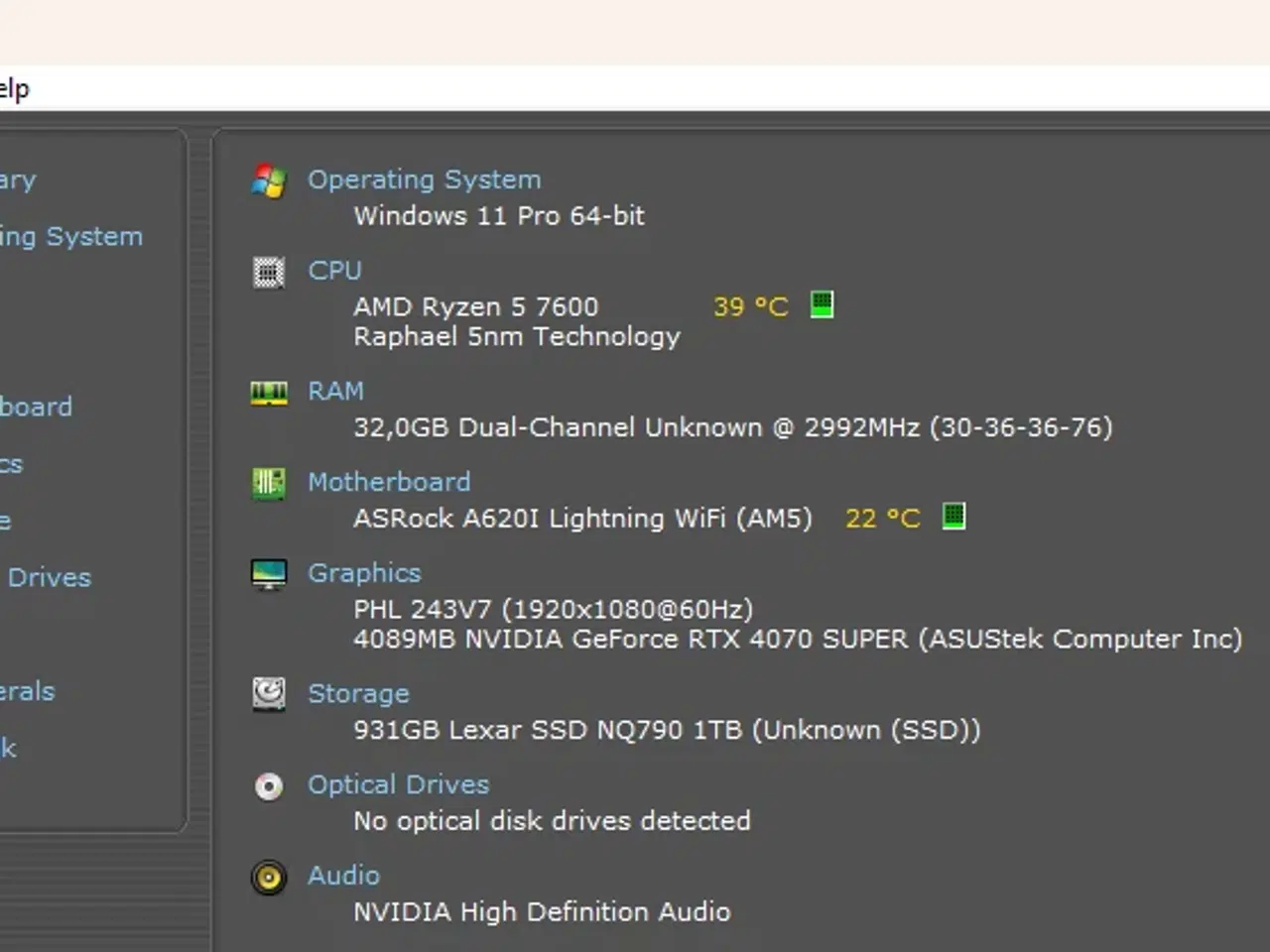Image resolution: width=1270 pixels, height=952 pixels.
Task: Click the Storage hard drive icon
Action: [269, 694]
